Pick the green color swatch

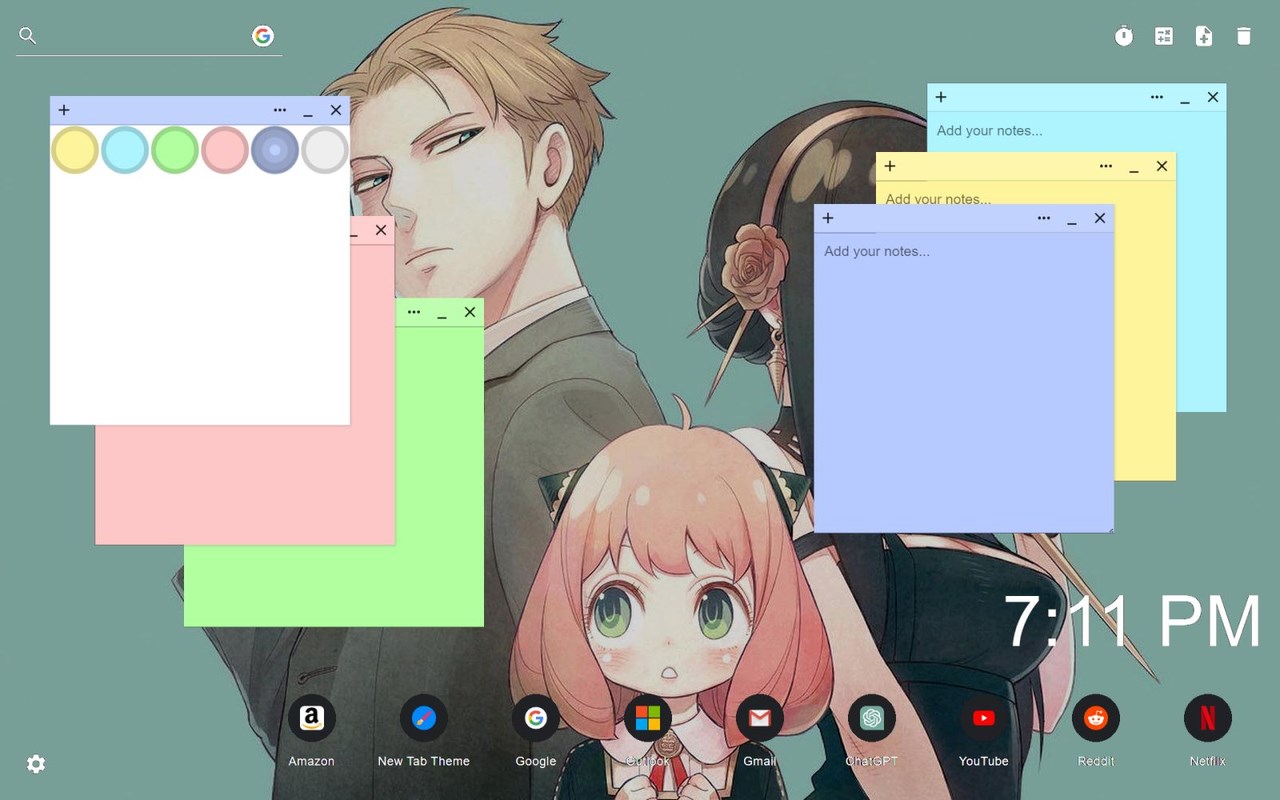click(175, 150)
